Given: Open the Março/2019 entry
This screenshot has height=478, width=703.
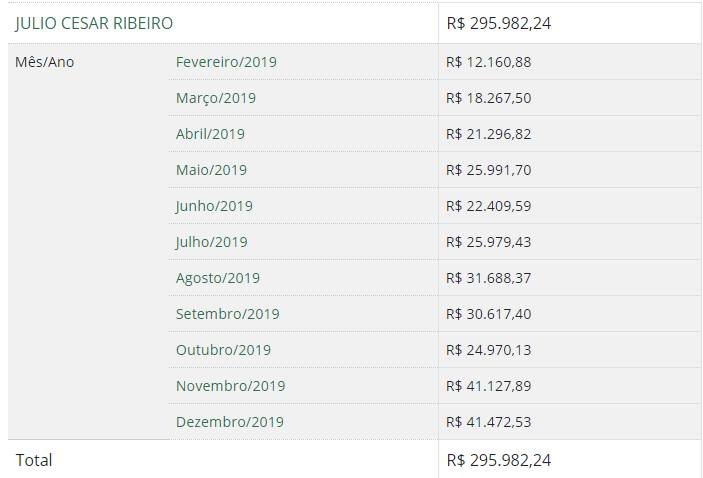Looking at the screenshot, I should click(x=216, y=98).
